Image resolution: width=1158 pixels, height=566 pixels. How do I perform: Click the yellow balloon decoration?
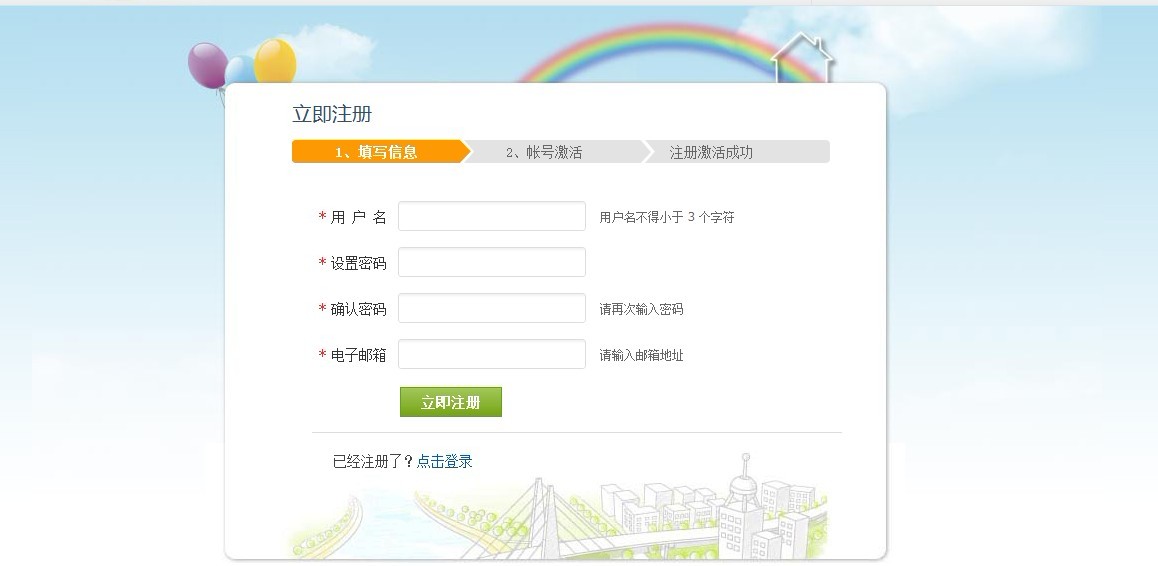(276, 60)
